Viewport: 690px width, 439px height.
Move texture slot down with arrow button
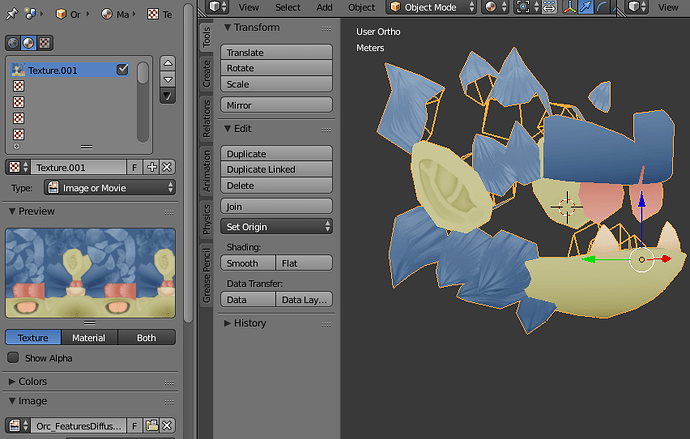pyautogui.click(x=168, y=80)
